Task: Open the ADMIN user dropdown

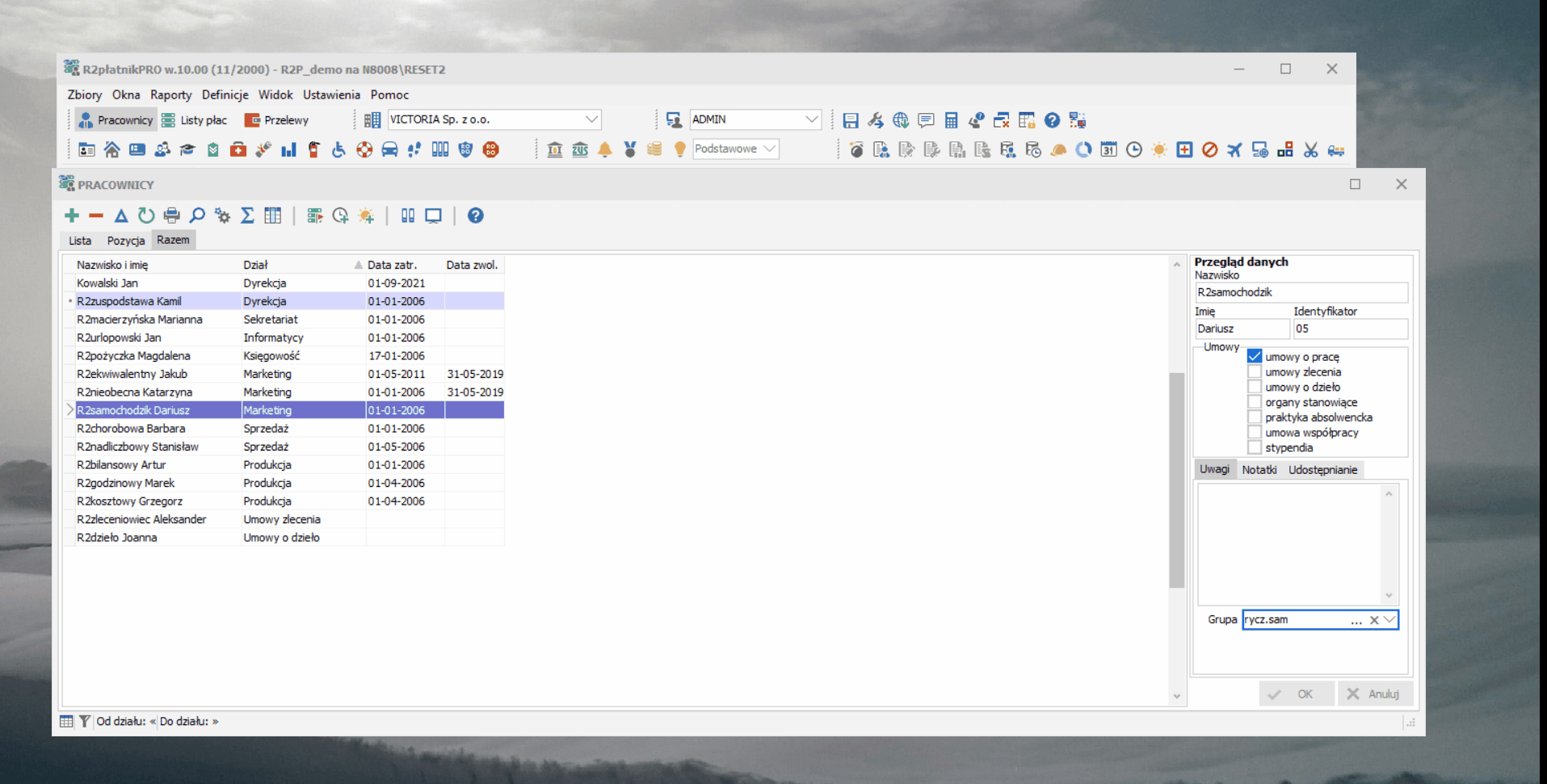Action: pyautogui.click(x=811, y=119)
